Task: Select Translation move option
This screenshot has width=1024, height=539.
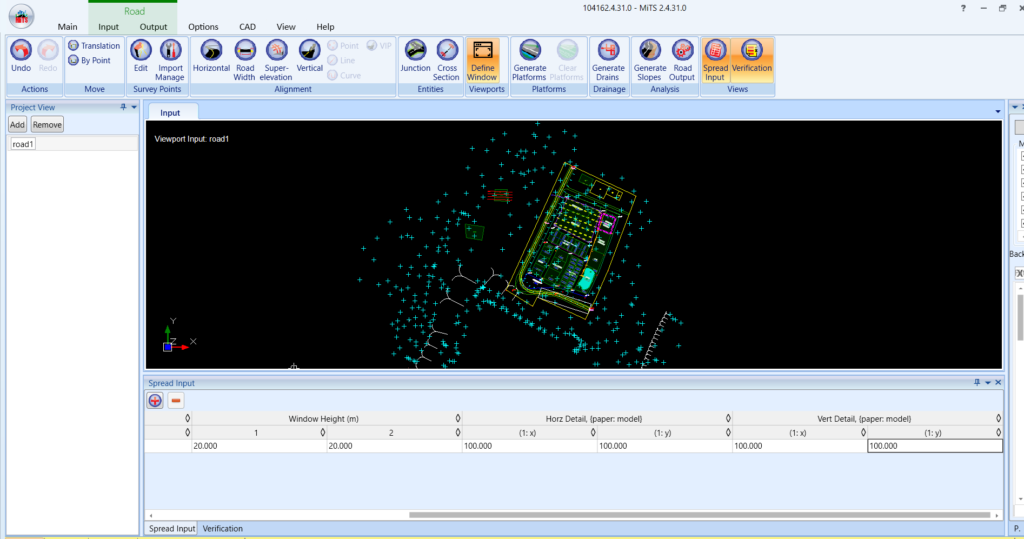Action: pyautogui.click(x=94, y=46)
